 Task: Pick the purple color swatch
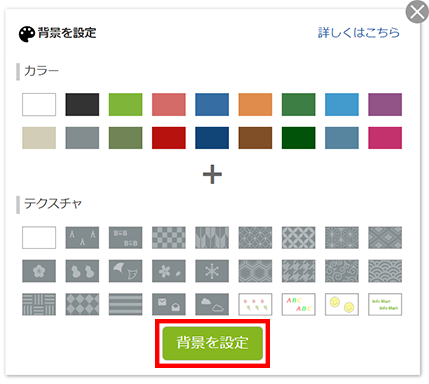(x=385, y=105)
